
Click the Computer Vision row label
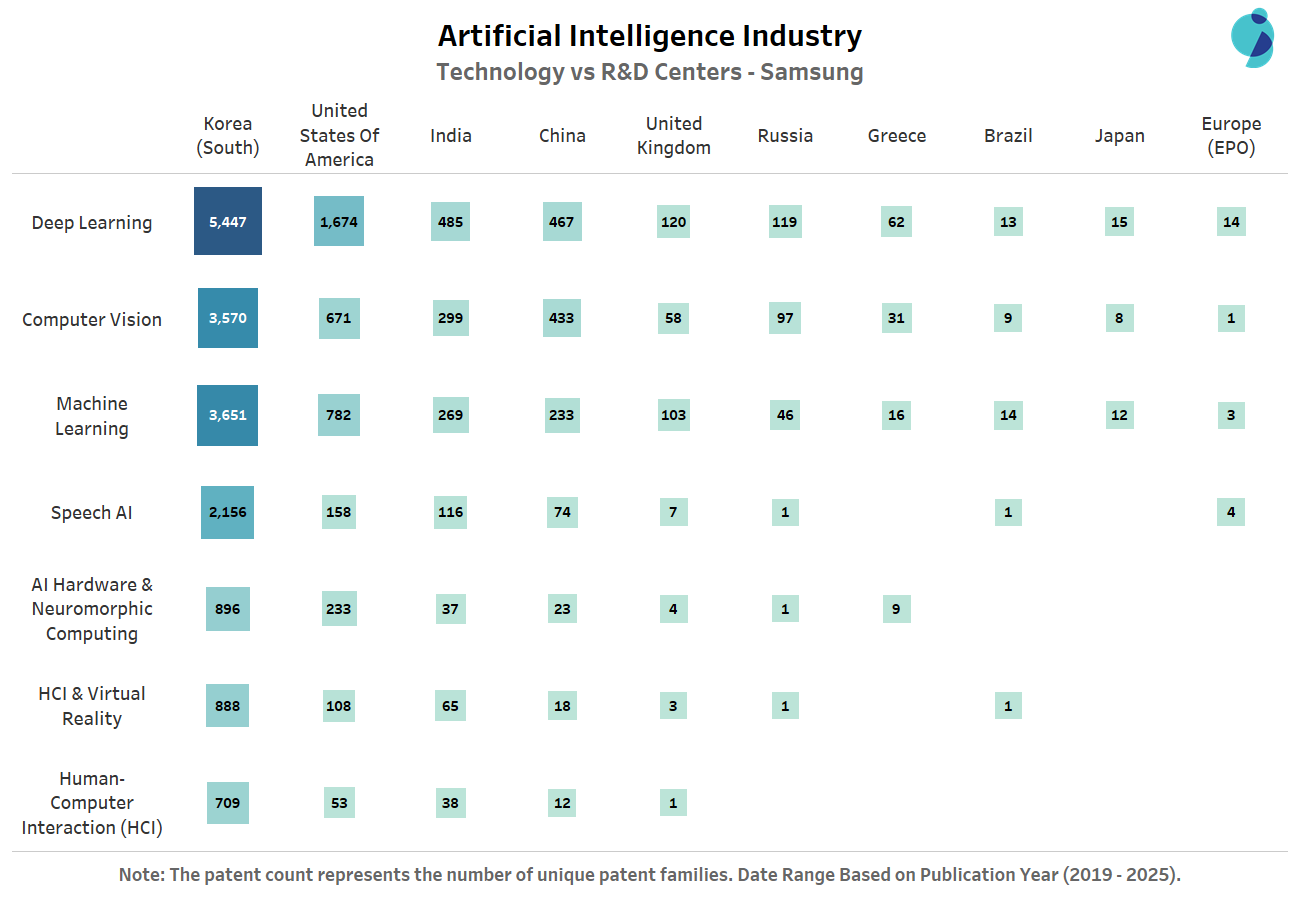click(x=92, y=320)
